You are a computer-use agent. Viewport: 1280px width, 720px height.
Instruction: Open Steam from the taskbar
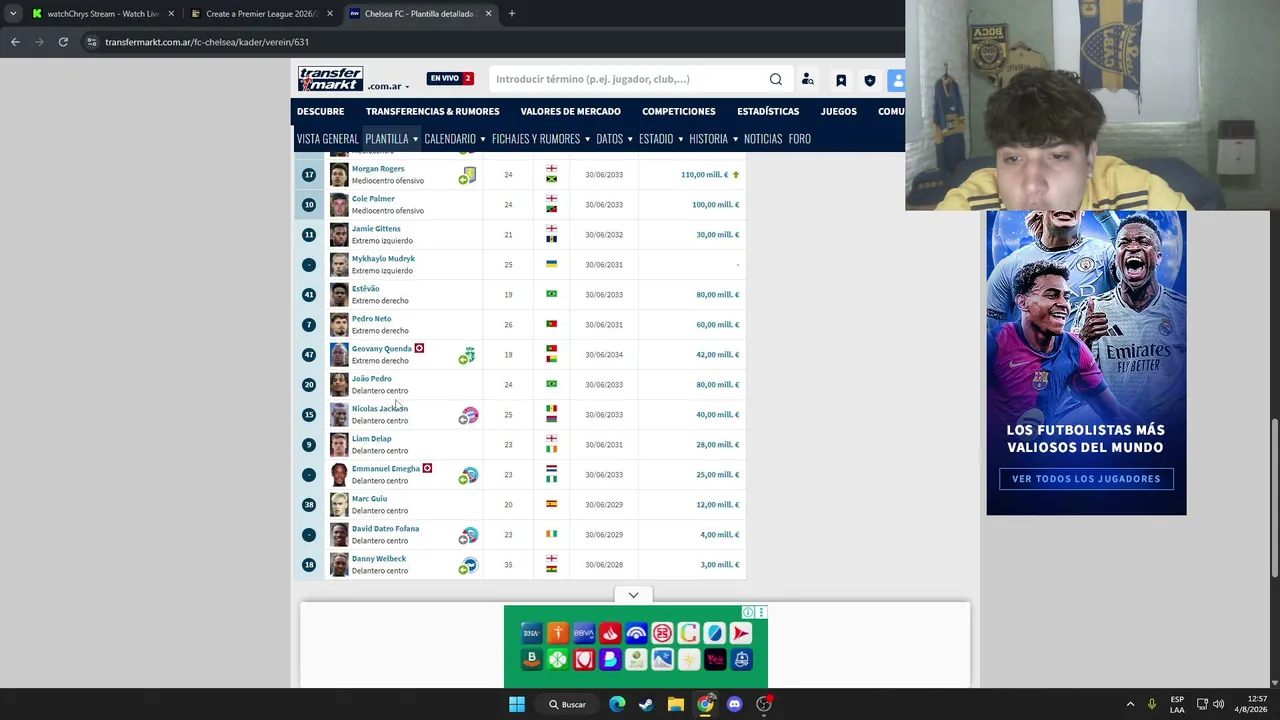click(646, 704)
